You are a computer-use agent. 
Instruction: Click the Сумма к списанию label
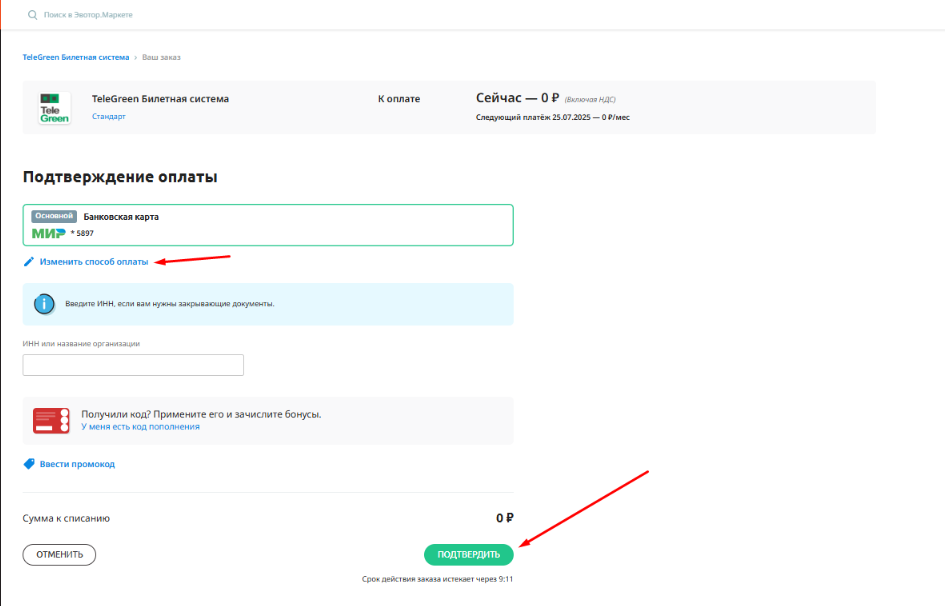pos(66,518)
